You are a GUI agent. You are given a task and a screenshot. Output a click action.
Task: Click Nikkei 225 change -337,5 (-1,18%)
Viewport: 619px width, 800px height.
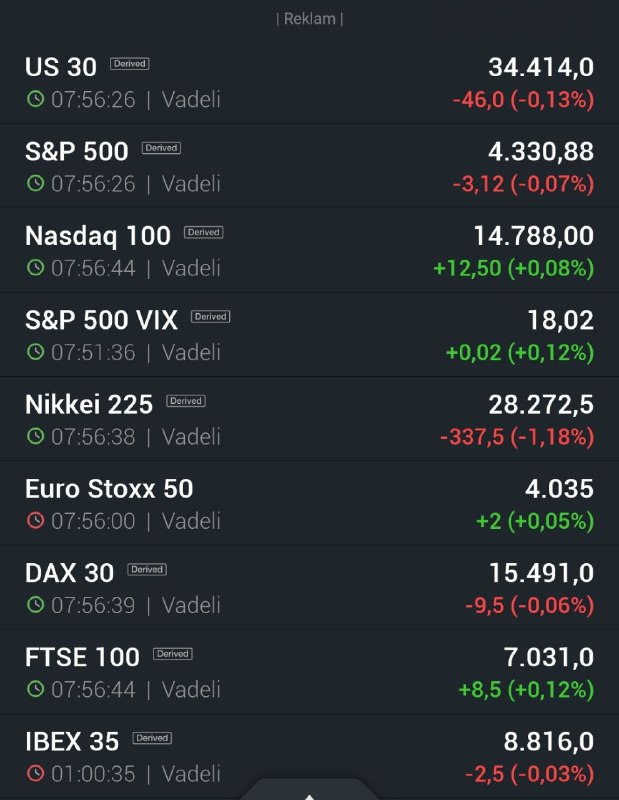[517, 437]
